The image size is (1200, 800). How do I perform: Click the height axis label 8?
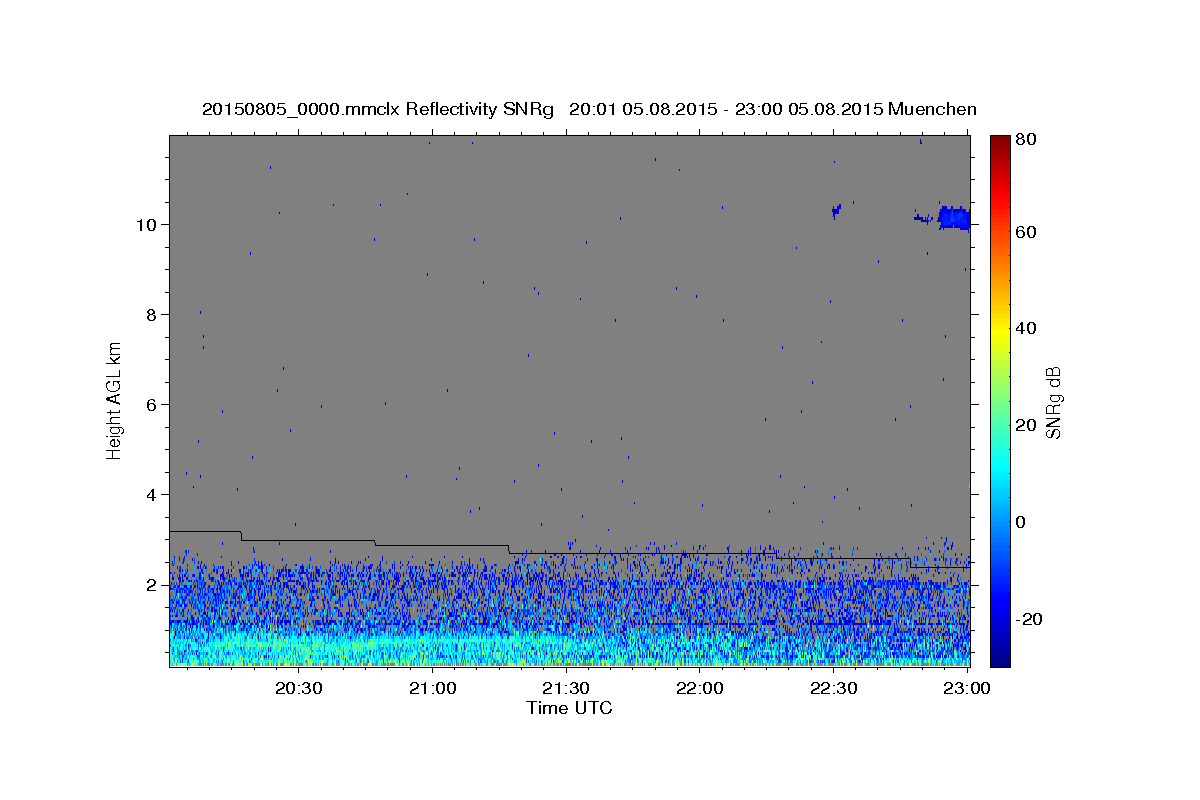153,314
